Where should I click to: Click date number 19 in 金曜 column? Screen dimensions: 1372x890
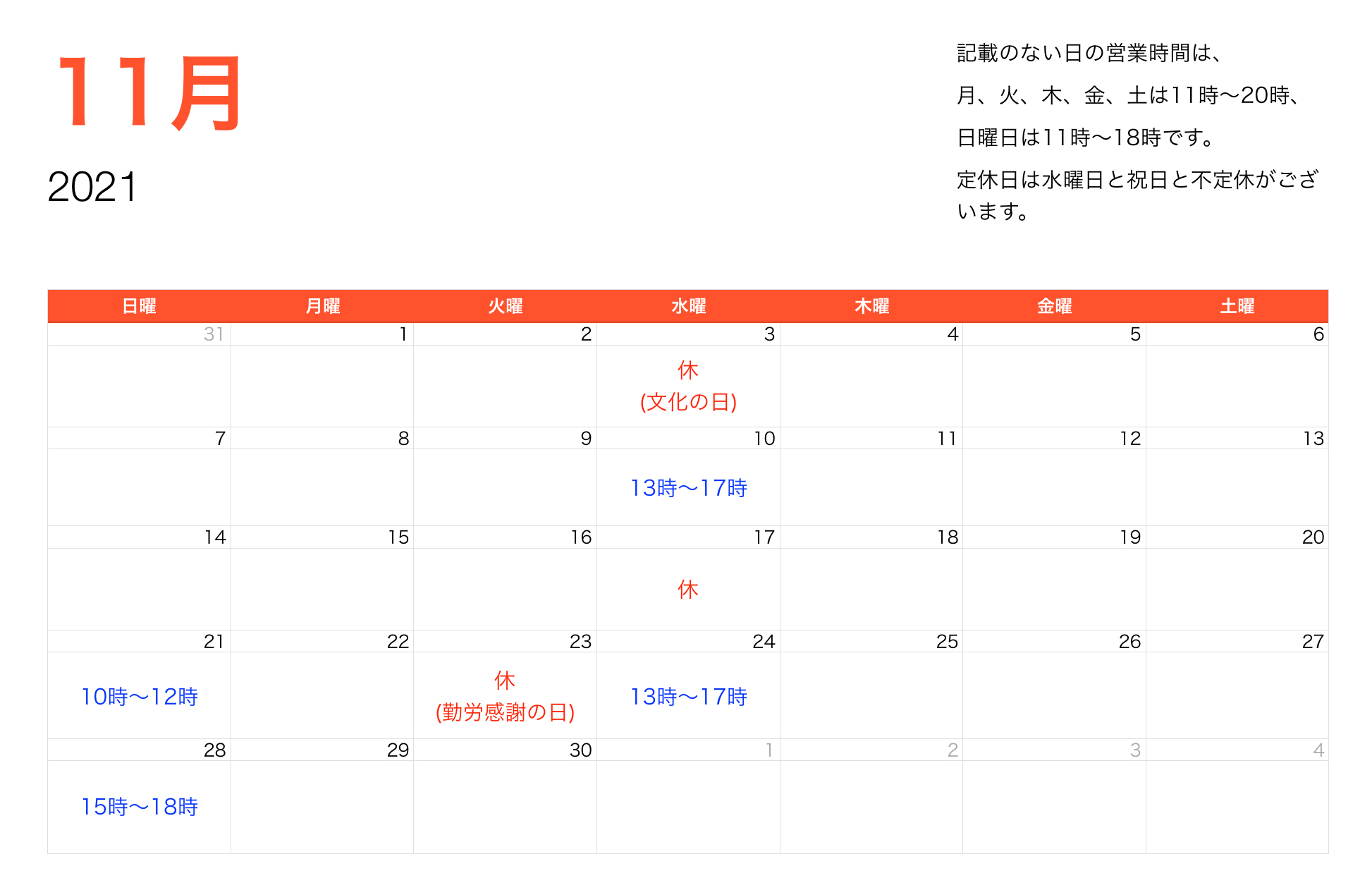pos(1130,537)
